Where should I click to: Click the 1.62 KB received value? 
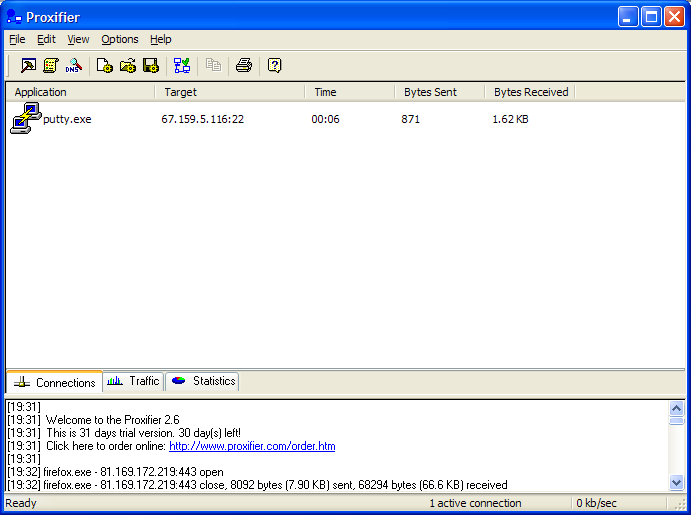[x=510, y=119]
